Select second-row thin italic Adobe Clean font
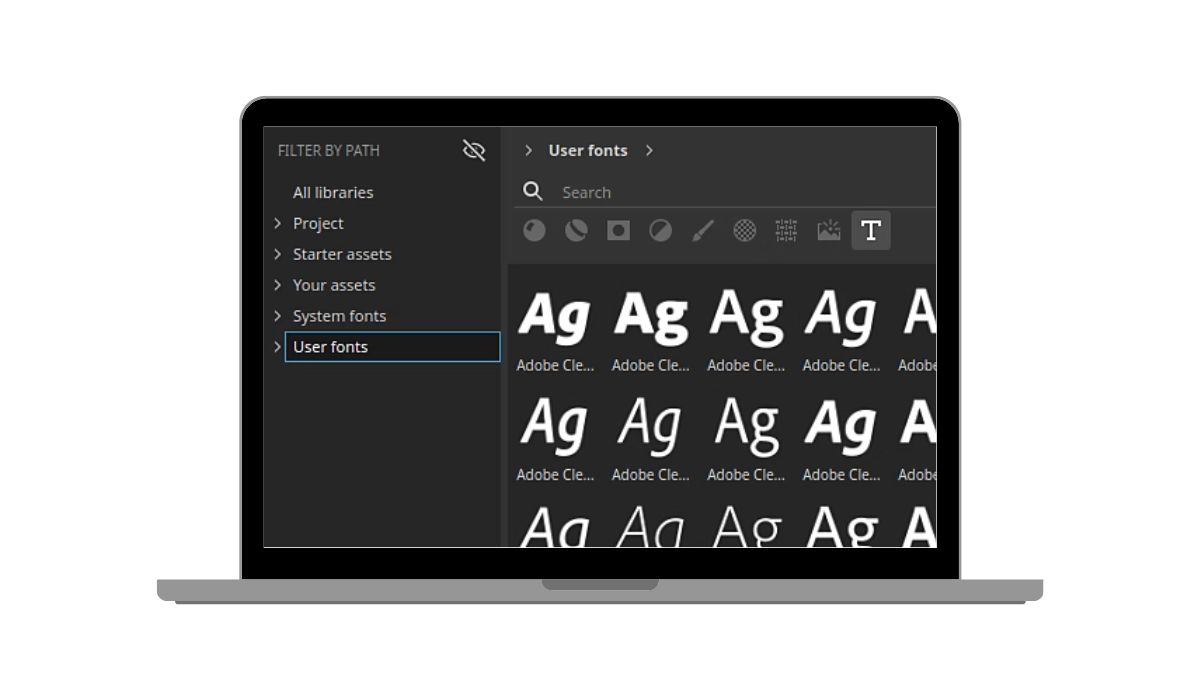The image size is (1200, 700). point(651,439)
